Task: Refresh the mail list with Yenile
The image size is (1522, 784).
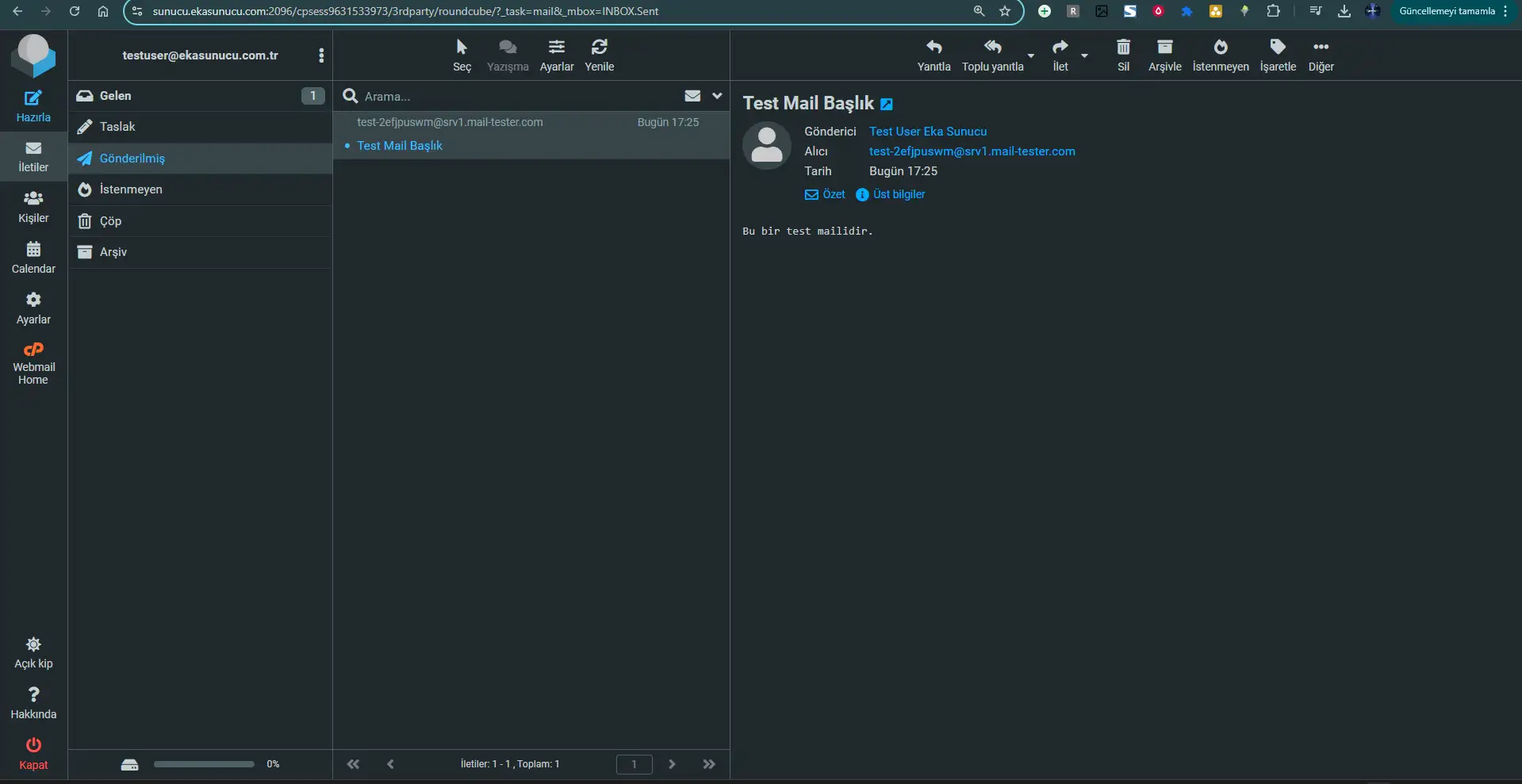Action: click(x=600, y=55)
